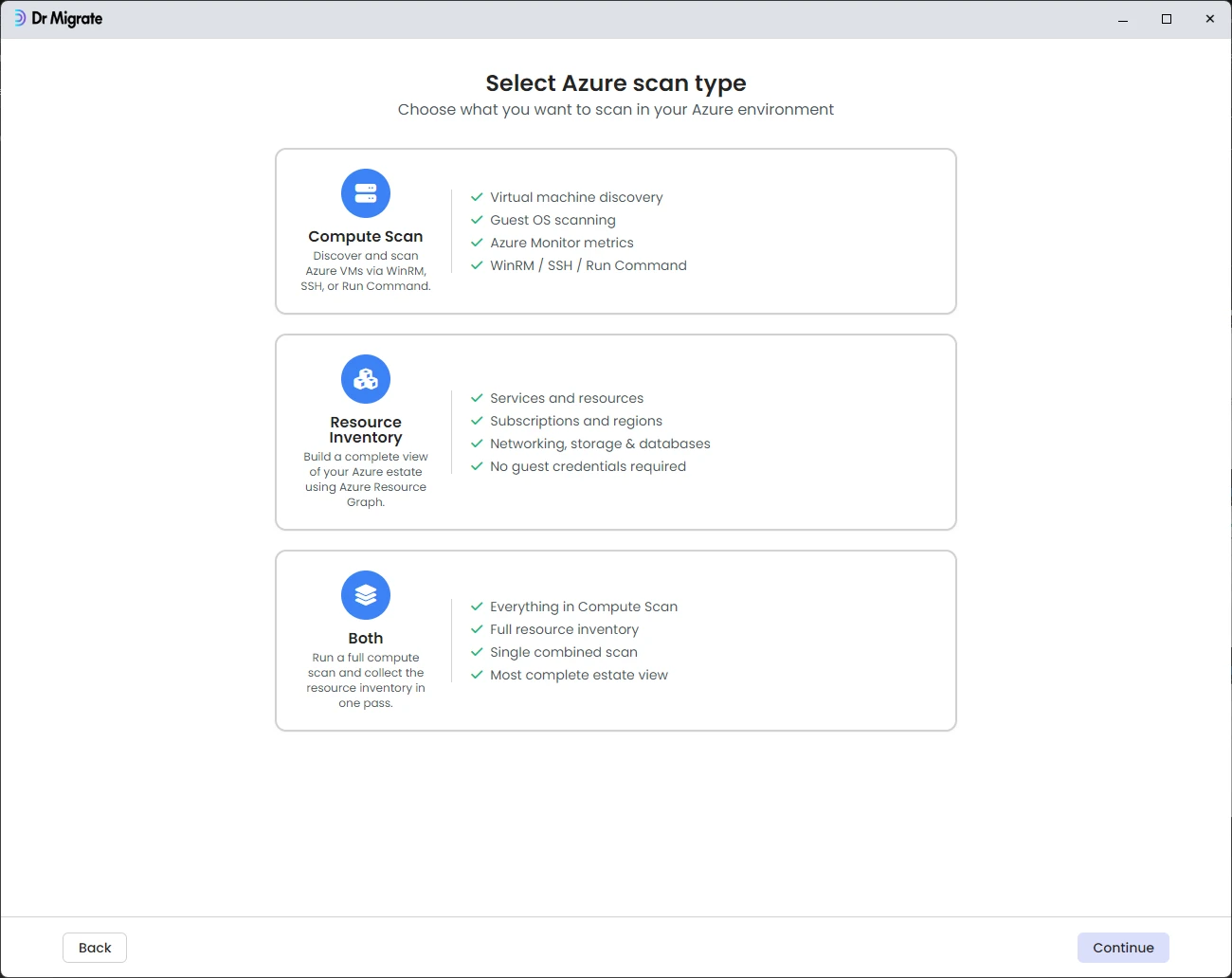The height and width of the screenshot is (978, 1232).
Task: Click 'Full resource inventory' text
Action: [x=564, y=629]
